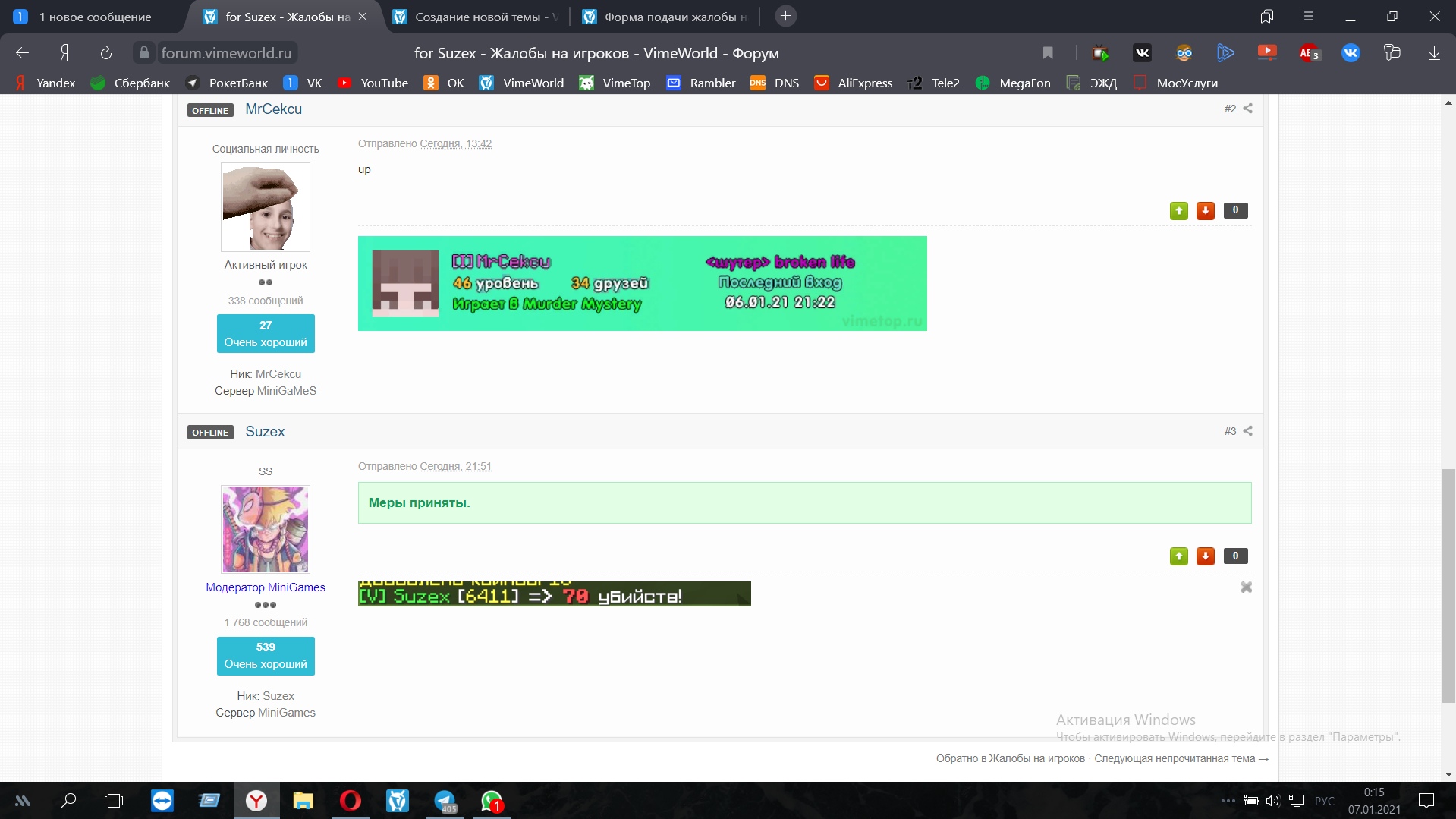The image size is (1456, 819).
Task: Open the blue VK round extension
Action: coord(1351,53)
